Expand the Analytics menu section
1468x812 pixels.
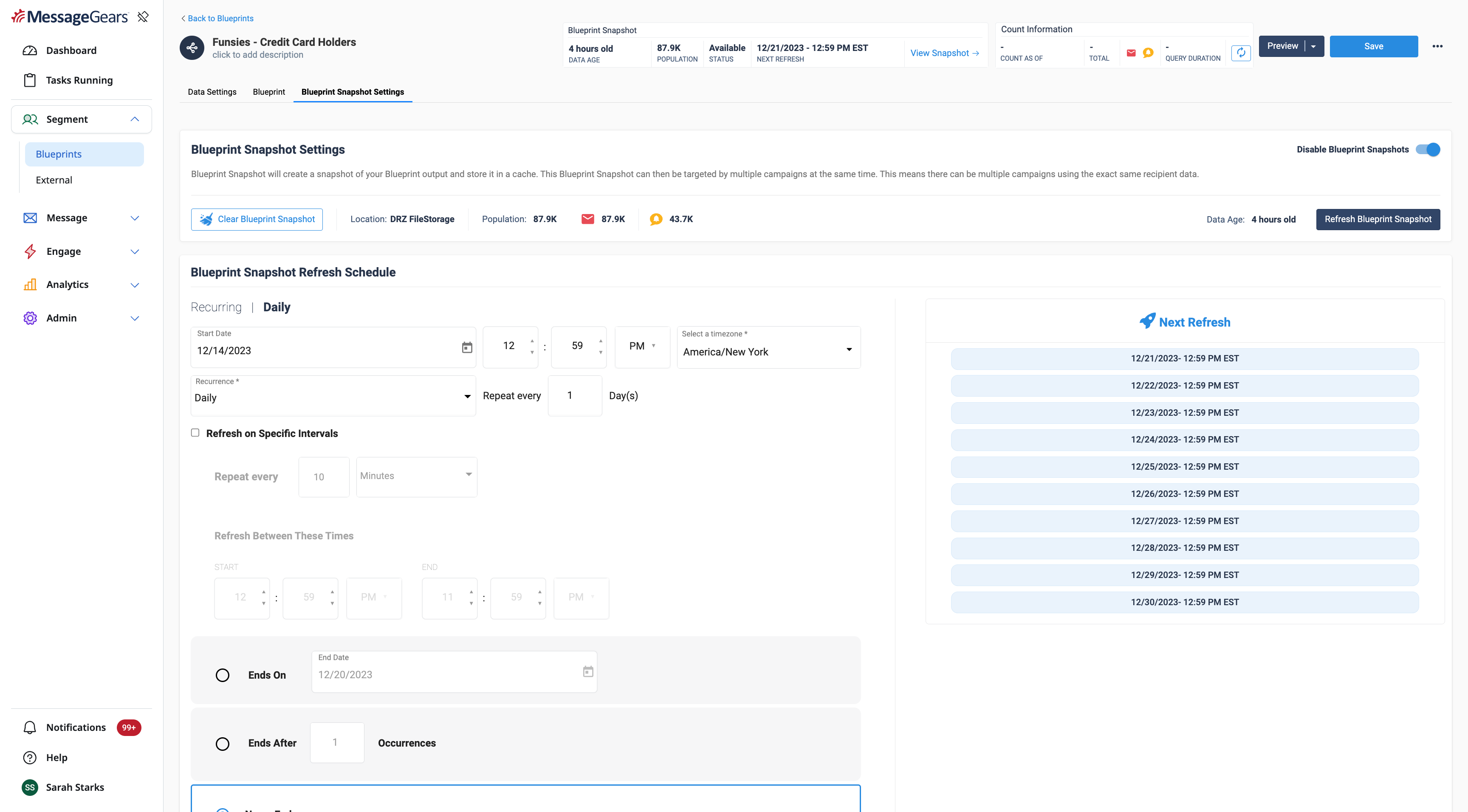(135, 285)
